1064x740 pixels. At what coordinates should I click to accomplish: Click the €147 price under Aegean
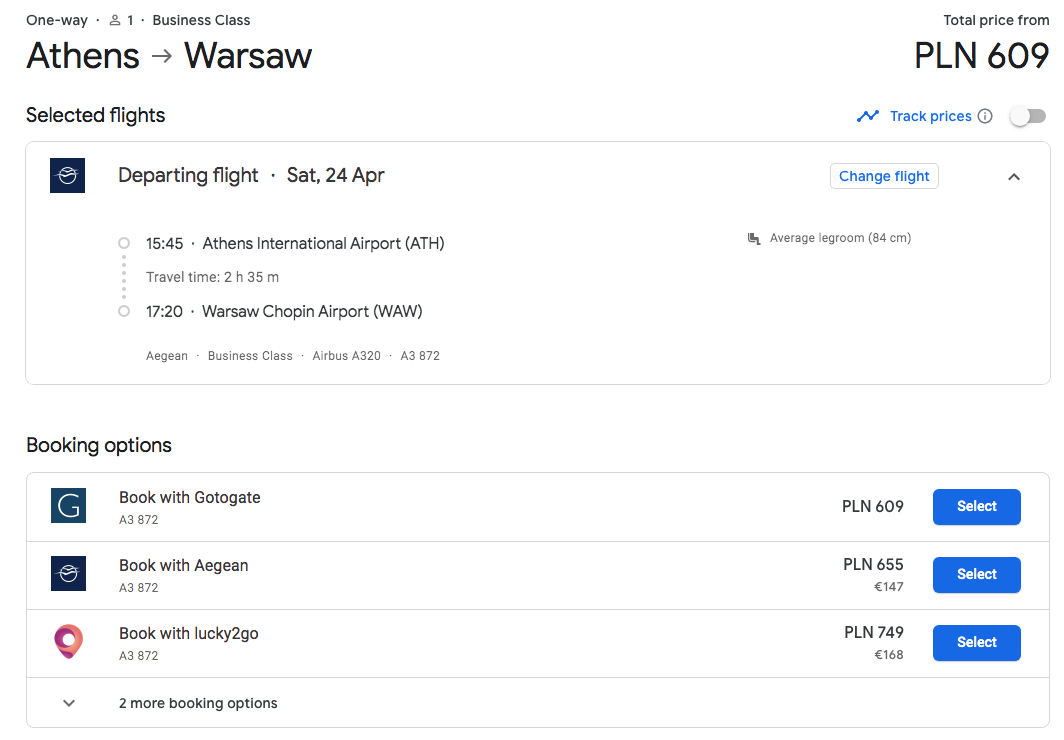pyautogui.click(x=888, y=587)
